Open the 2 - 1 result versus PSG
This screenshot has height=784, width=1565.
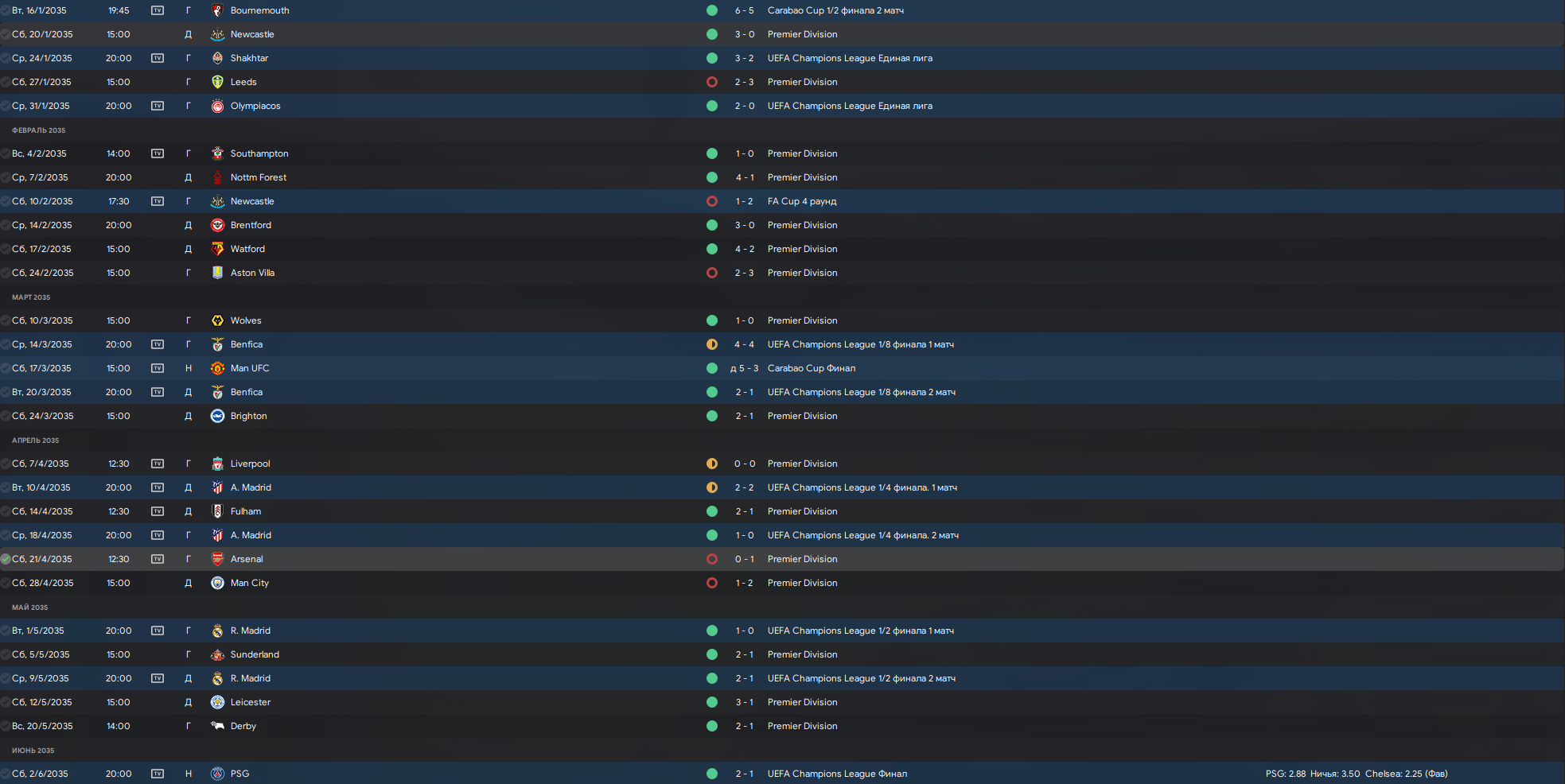point(744,774)
